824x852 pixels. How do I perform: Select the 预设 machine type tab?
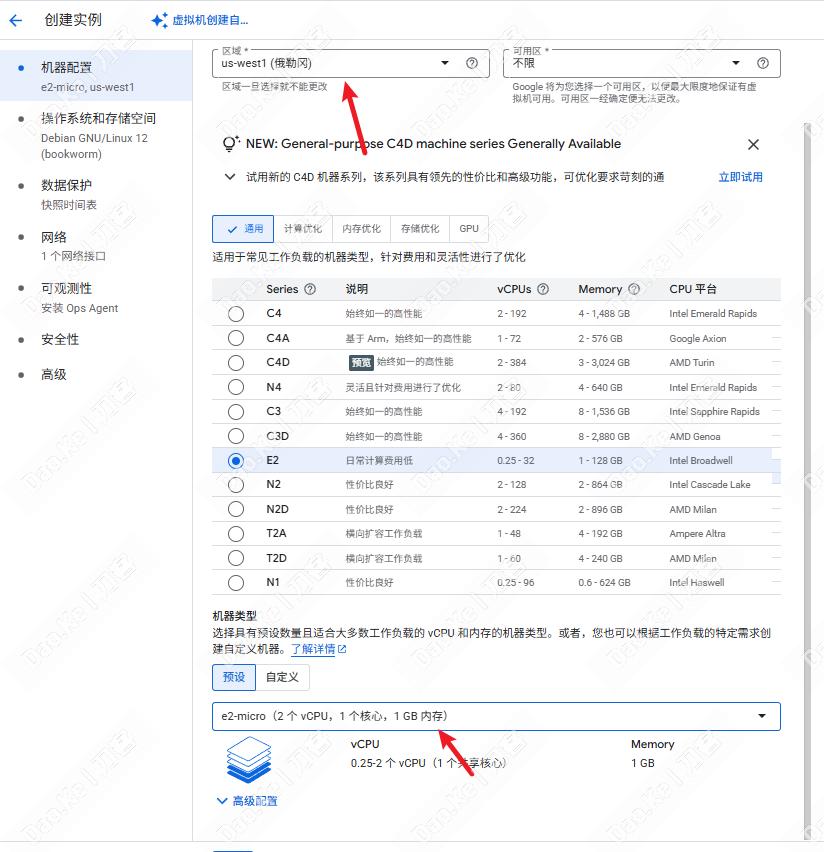234,677
